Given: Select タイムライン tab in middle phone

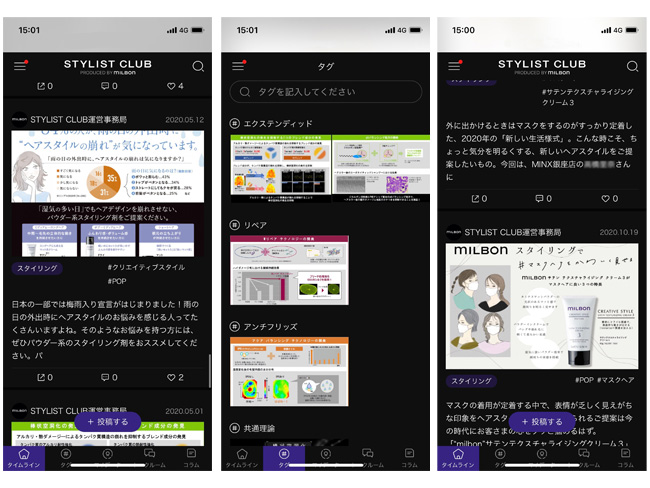Looking at the screenshot, I should click(242, 458).
